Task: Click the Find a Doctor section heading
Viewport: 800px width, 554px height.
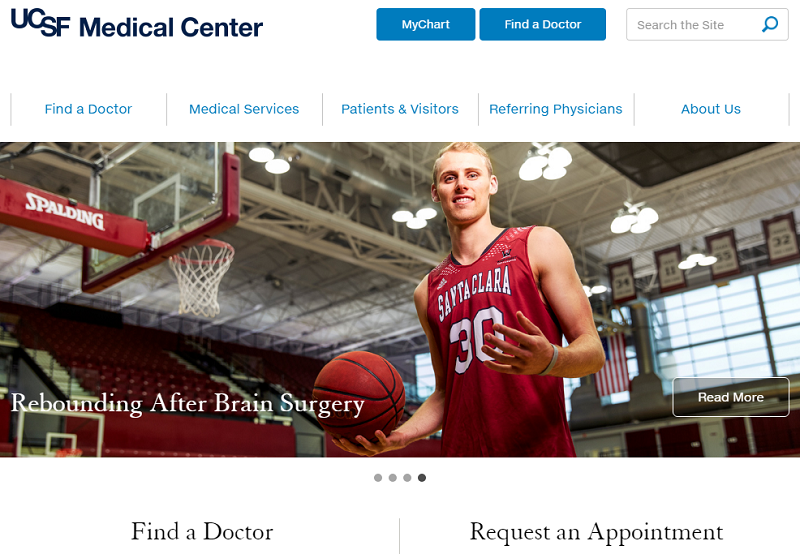Action: click(x=202, y=531)
